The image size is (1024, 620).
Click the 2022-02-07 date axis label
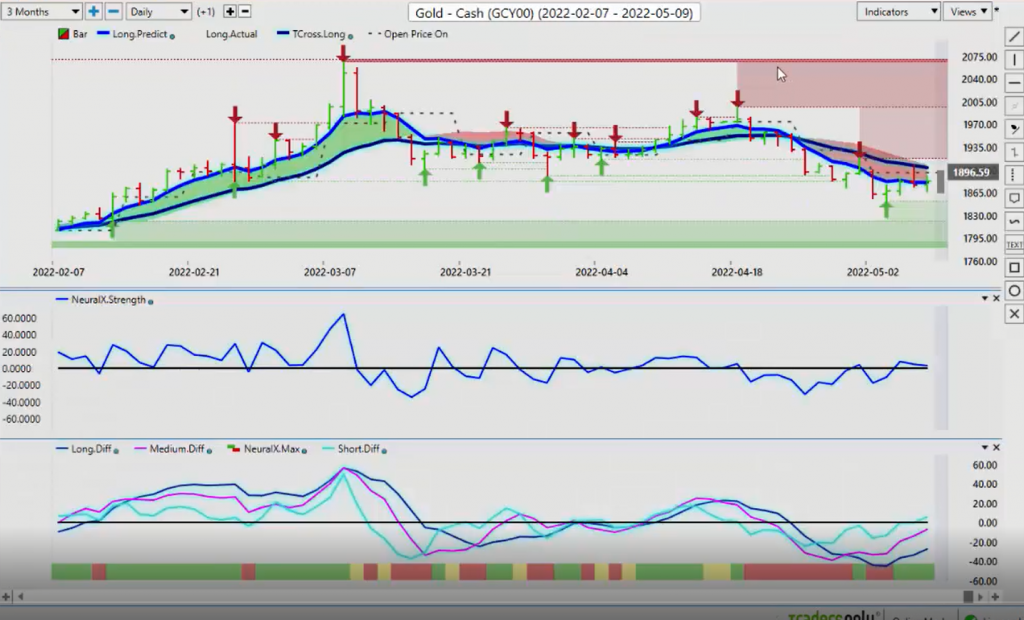coord(59,272)
